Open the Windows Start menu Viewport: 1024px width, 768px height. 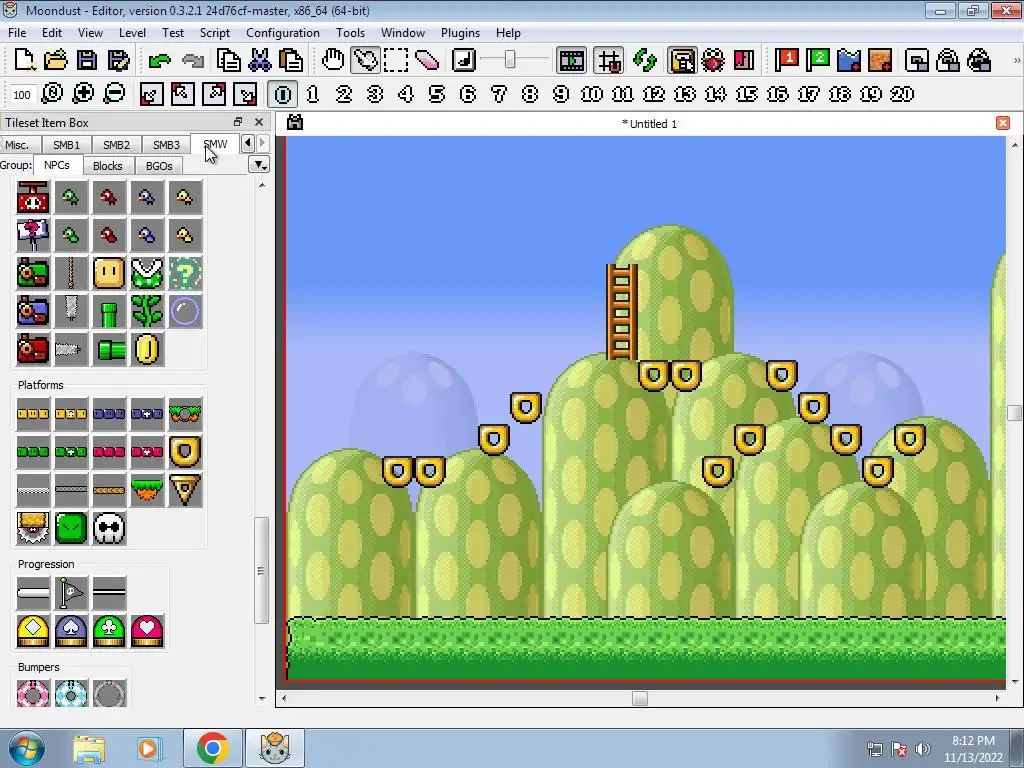[25, 748]
